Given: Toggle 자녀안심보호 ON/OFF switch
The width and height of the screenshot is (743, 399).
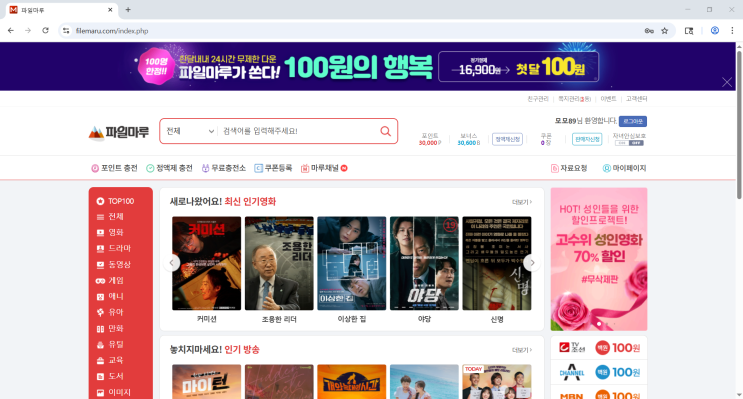Looking at the screenshot, I should click(x=629, y=143).
